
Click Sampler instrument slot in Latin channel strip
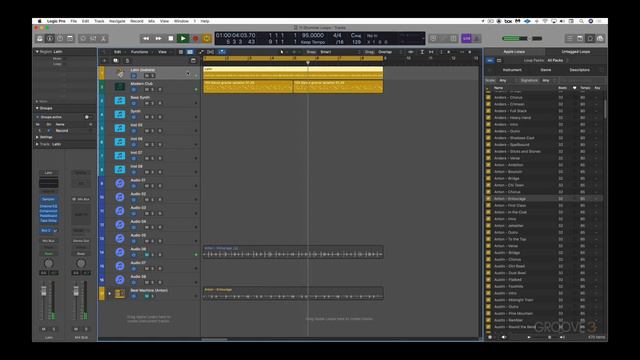[x=48, y=199]
